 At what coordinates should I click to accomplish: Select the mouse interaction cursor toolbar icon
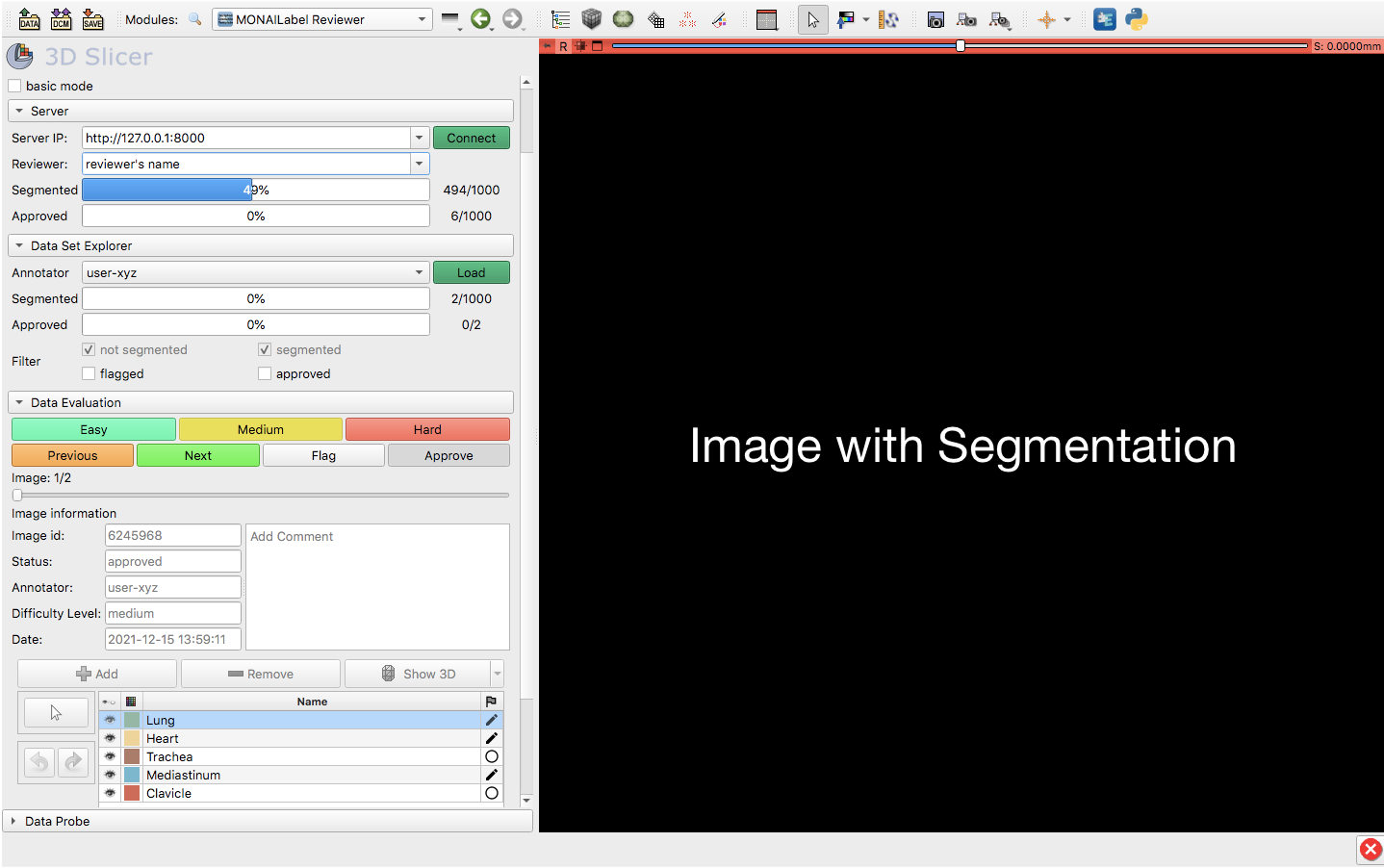(x=812, y=19)
